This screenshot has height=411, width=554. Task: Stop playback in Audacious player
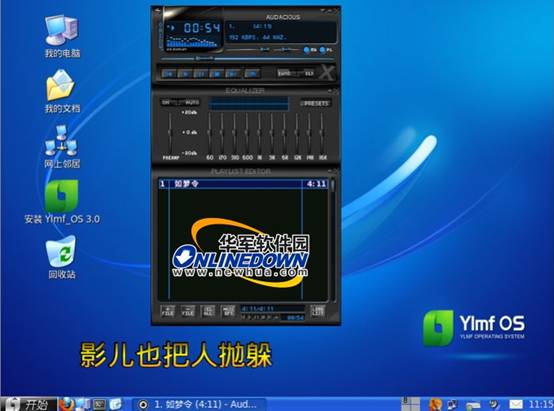click(217, 74)
